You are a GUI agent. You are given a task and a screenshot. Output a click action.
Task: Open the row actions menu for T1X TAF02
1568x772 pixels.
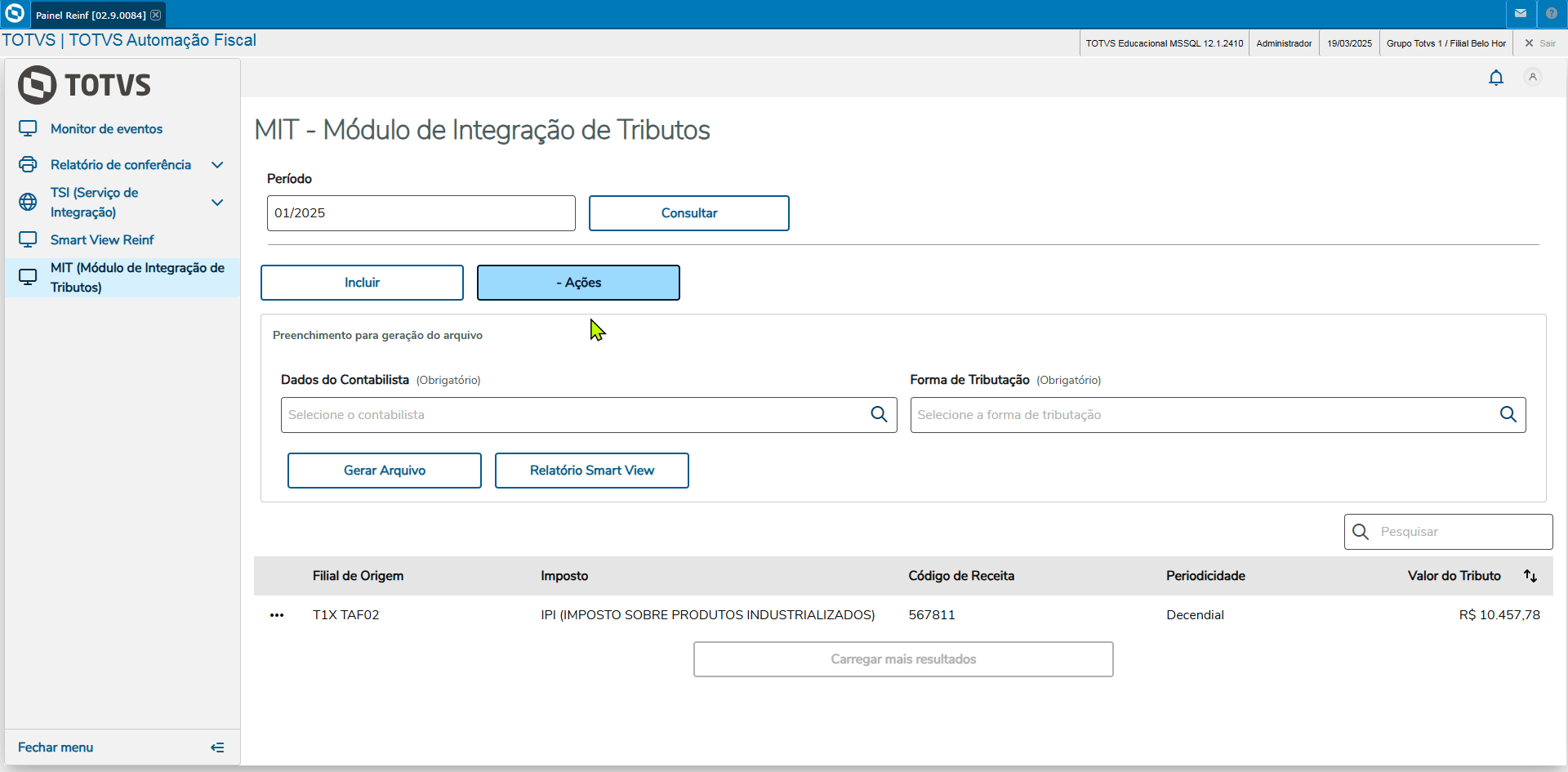(277, 615)
